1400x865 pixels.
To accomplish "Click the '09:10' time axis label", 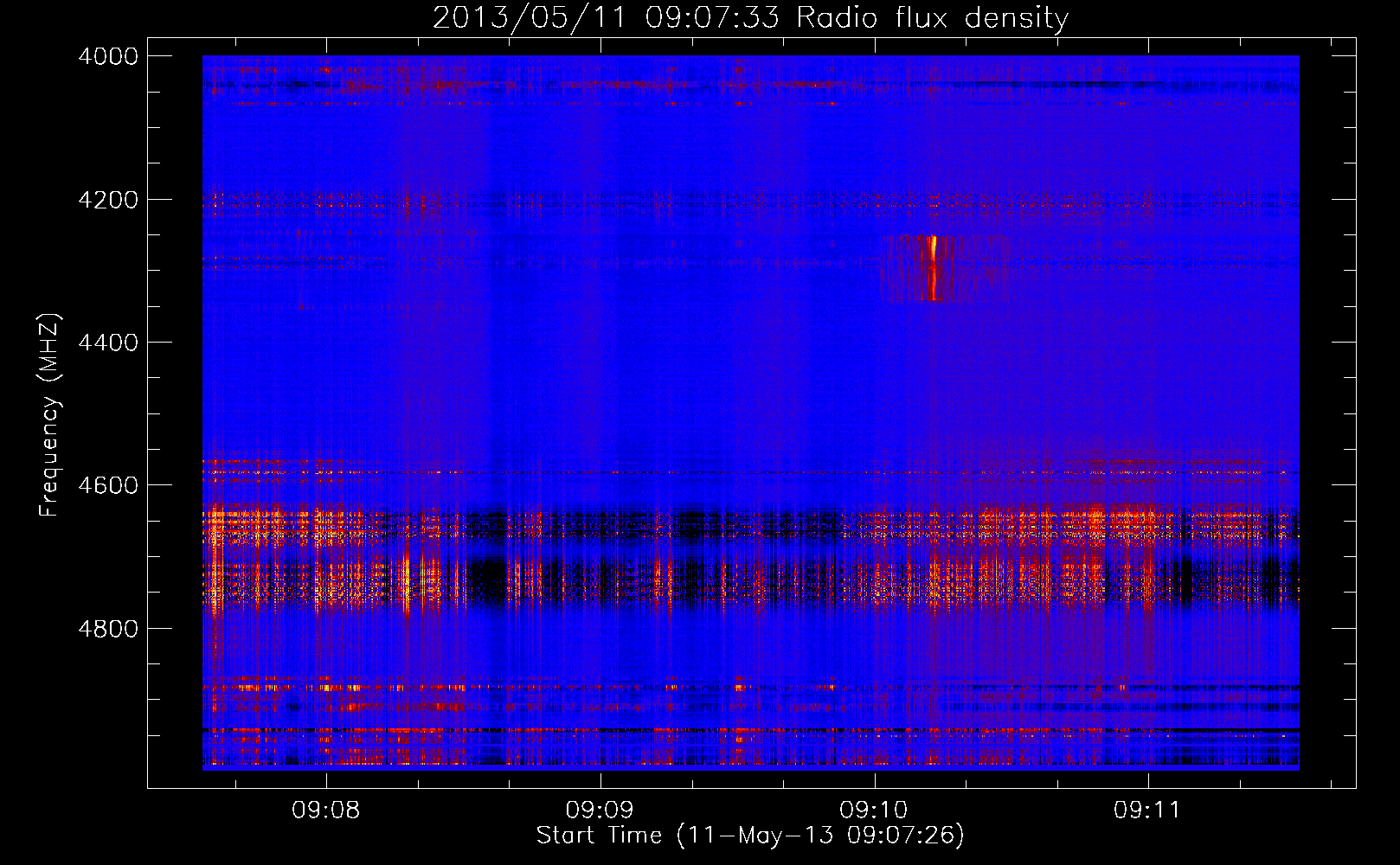I will pos(874,811).
